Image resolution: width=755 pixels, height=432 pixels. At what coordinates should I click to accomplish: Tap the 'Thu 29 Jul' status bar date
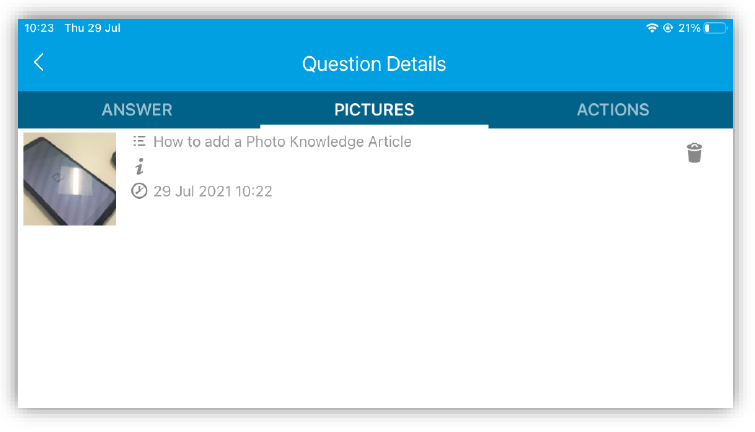click(x=92, y=28)
